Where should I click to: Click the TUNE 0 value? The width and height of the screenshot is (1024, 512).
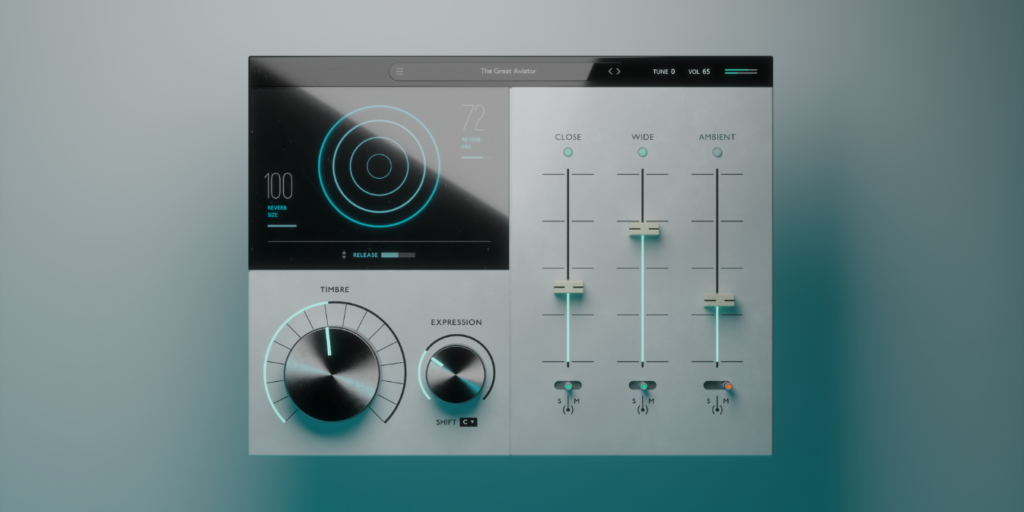coord(664,72)
